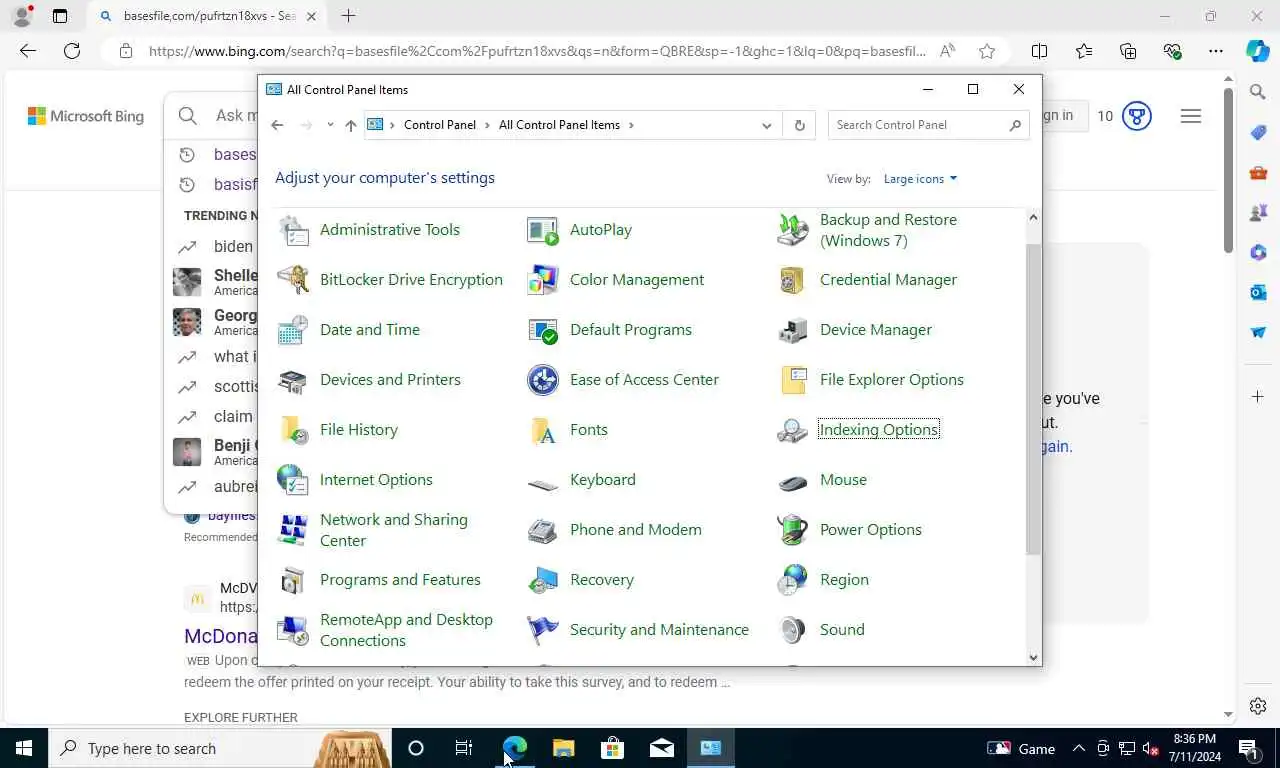The height and width of the screenshot is (768, 1280).
Task: Click the Microsoft Bing logo
Action: tap(86, 117)
